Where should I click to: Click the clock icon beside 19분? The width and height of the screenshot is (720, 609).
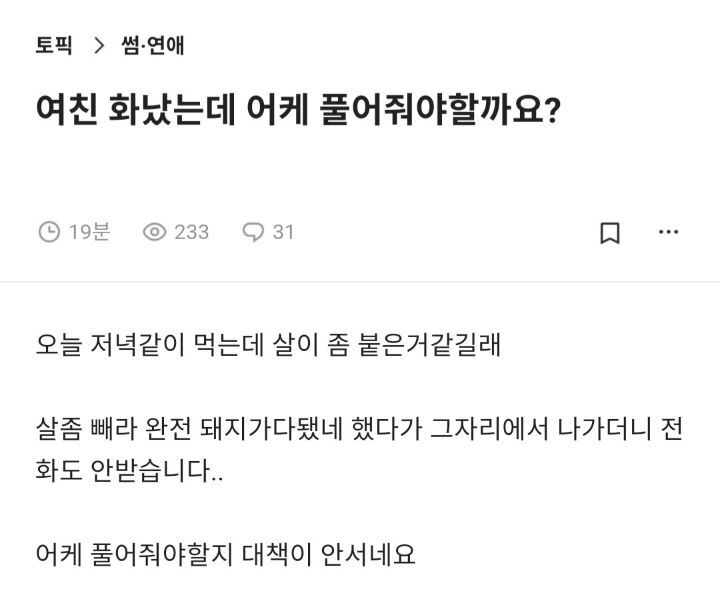coord(49,232)
